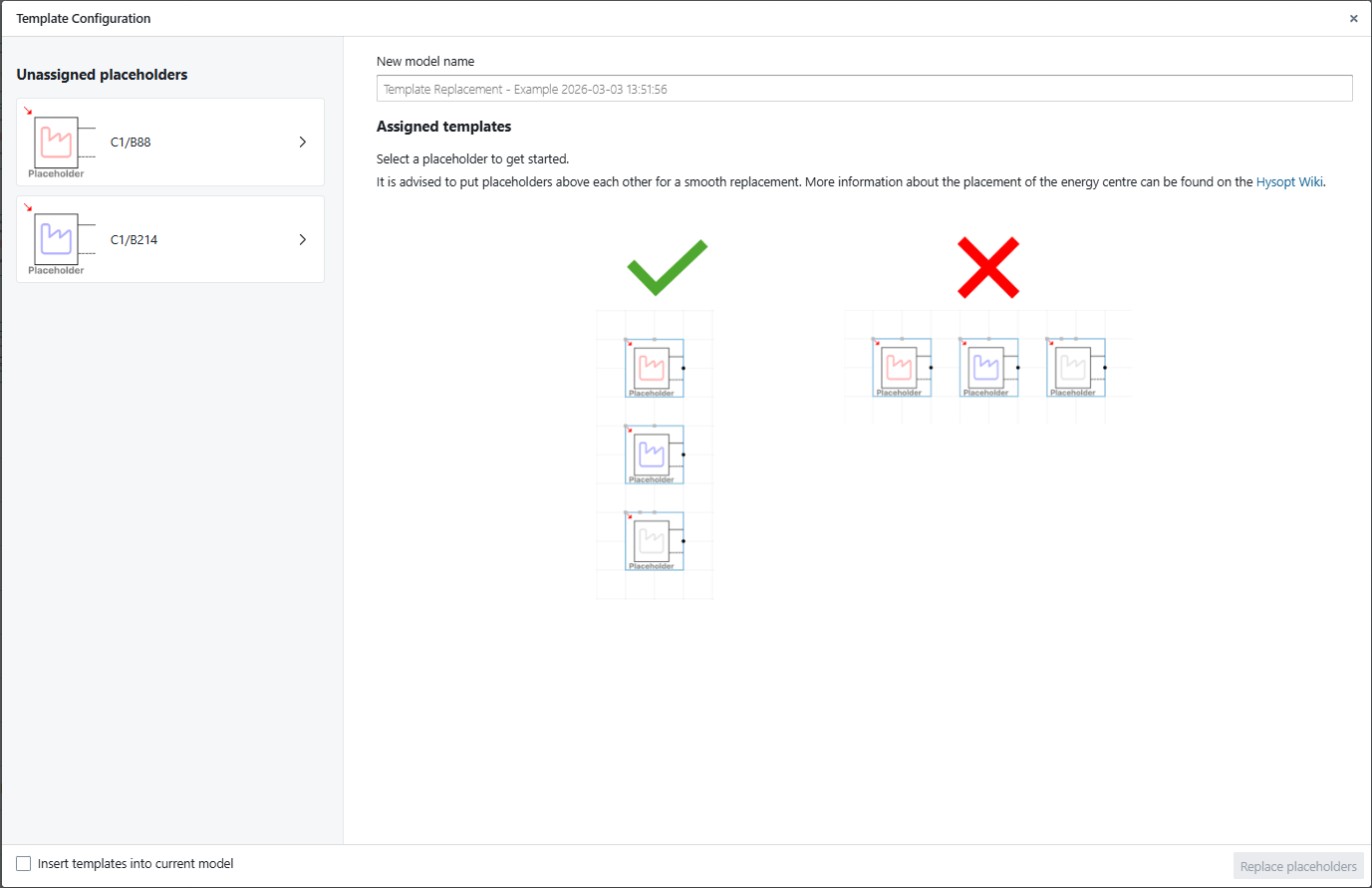Close the Template Configuration dialog
This screenshot has height=888, width=1372.
[1353, 19]
